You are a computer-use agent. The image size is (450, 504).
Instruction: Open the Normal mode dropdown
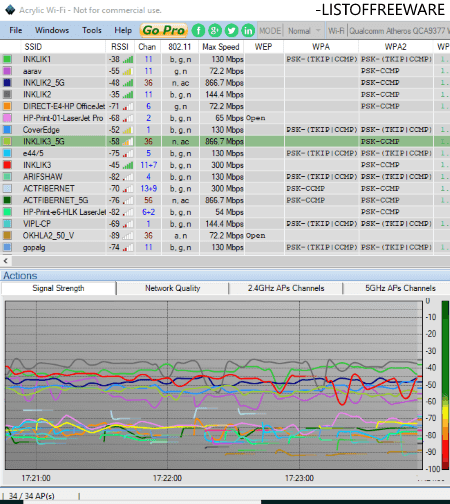304,31
